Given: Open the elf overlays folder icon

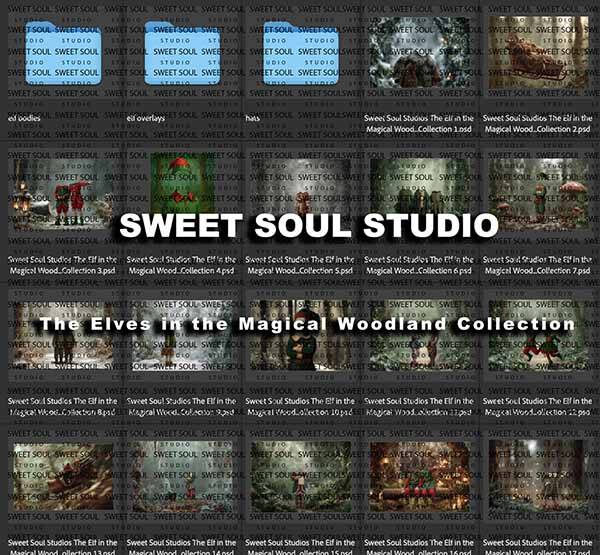Looking at the screenshot, I should click(182, 53).
